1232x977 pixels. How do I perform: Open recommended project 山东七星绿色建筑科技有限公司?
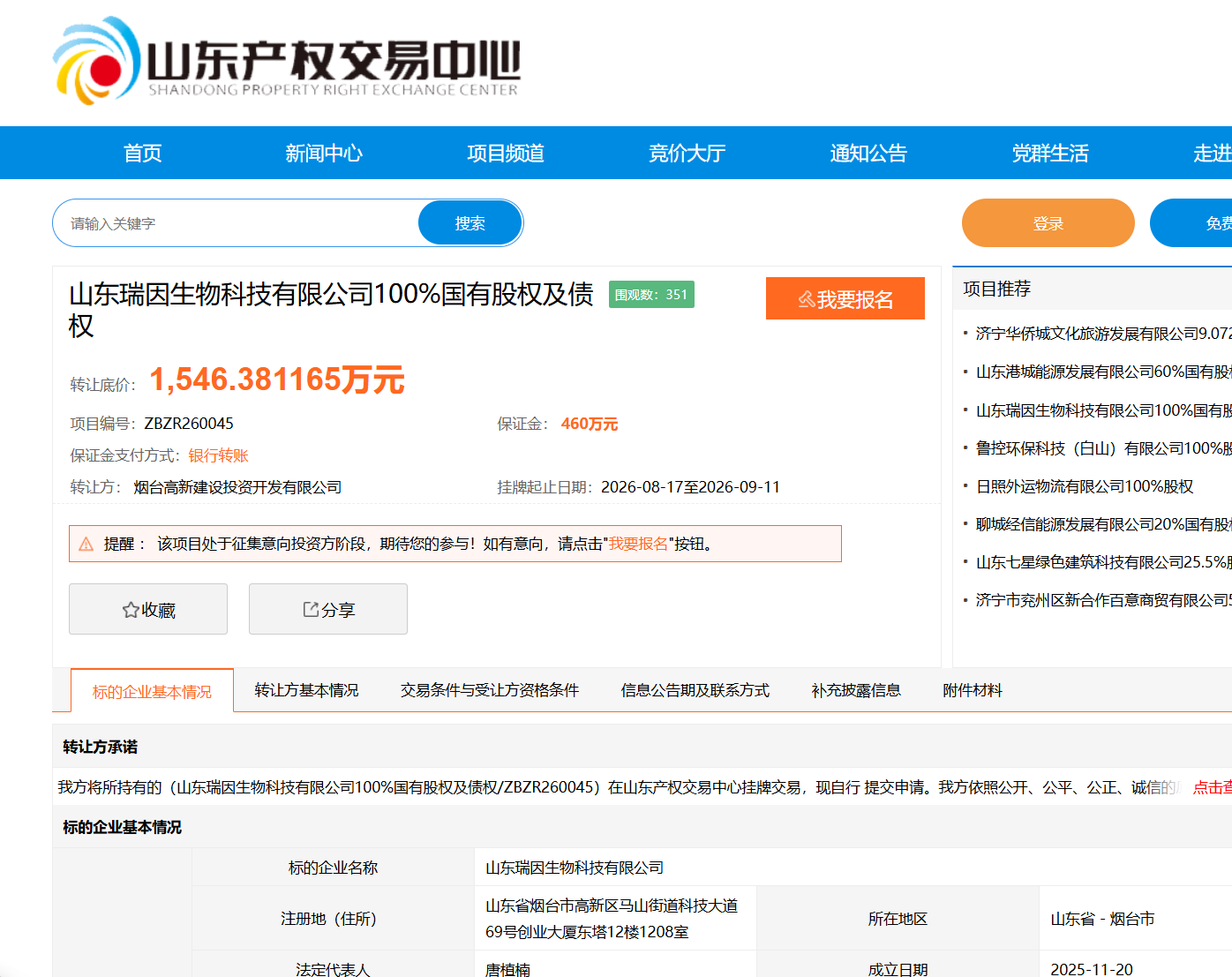click(x=1103, y=562)
